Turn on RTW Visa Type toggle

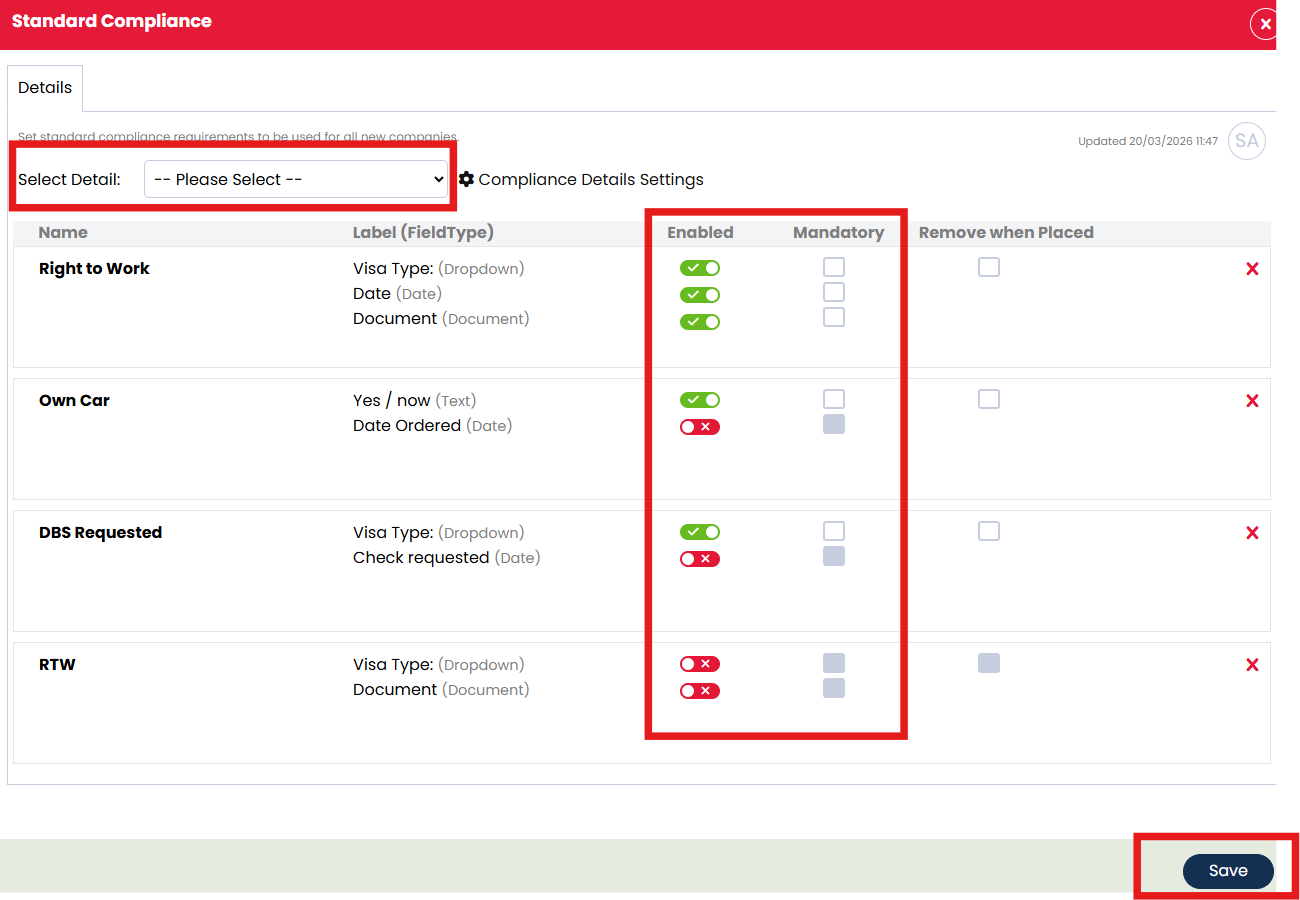point(699,664)
